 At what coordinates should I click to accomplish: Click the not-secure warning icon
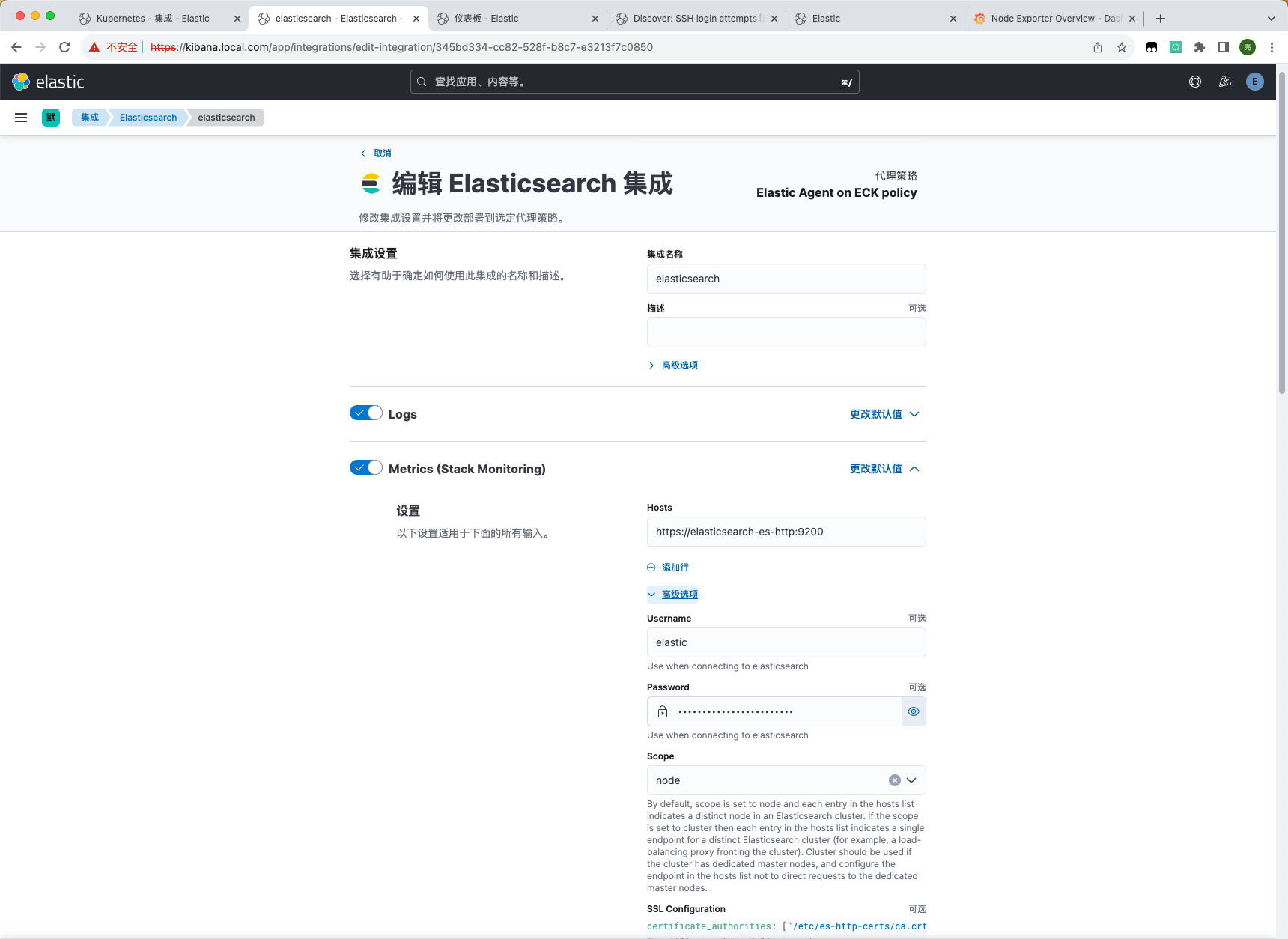pyautogui.click(x=94, y=47)
